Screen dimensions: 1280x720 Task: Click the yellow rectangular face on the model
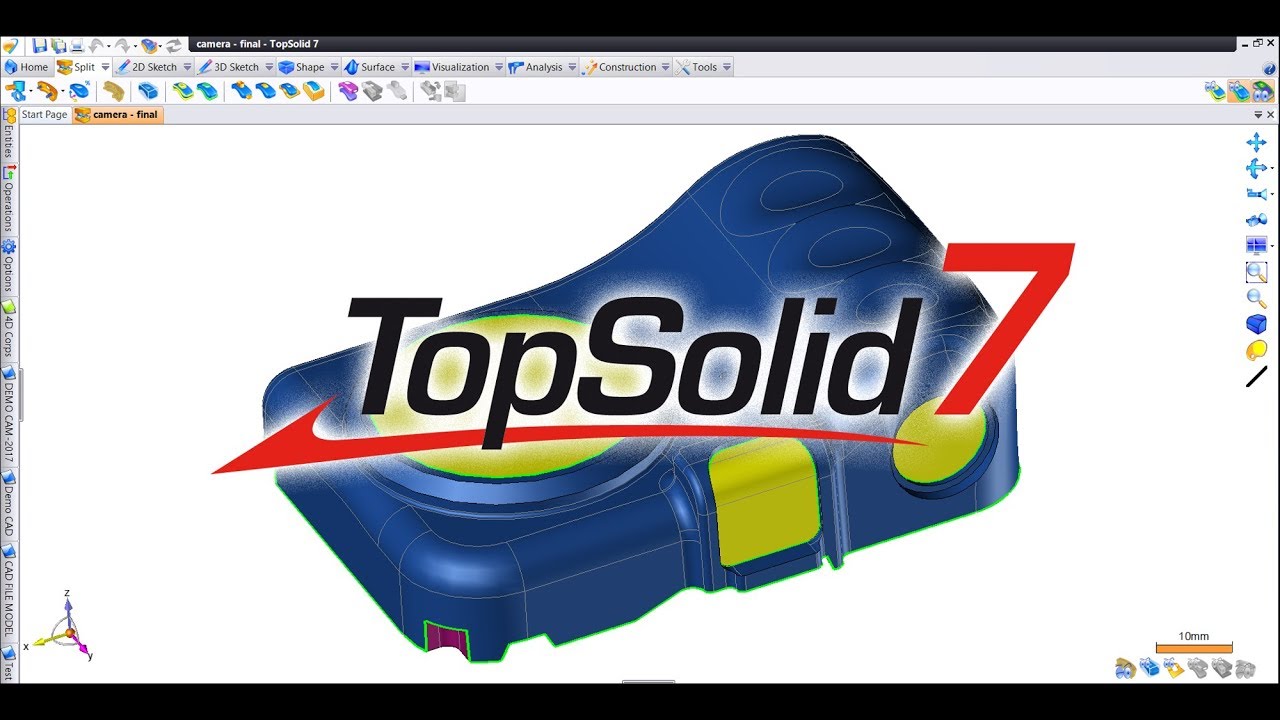pos(764,502)
